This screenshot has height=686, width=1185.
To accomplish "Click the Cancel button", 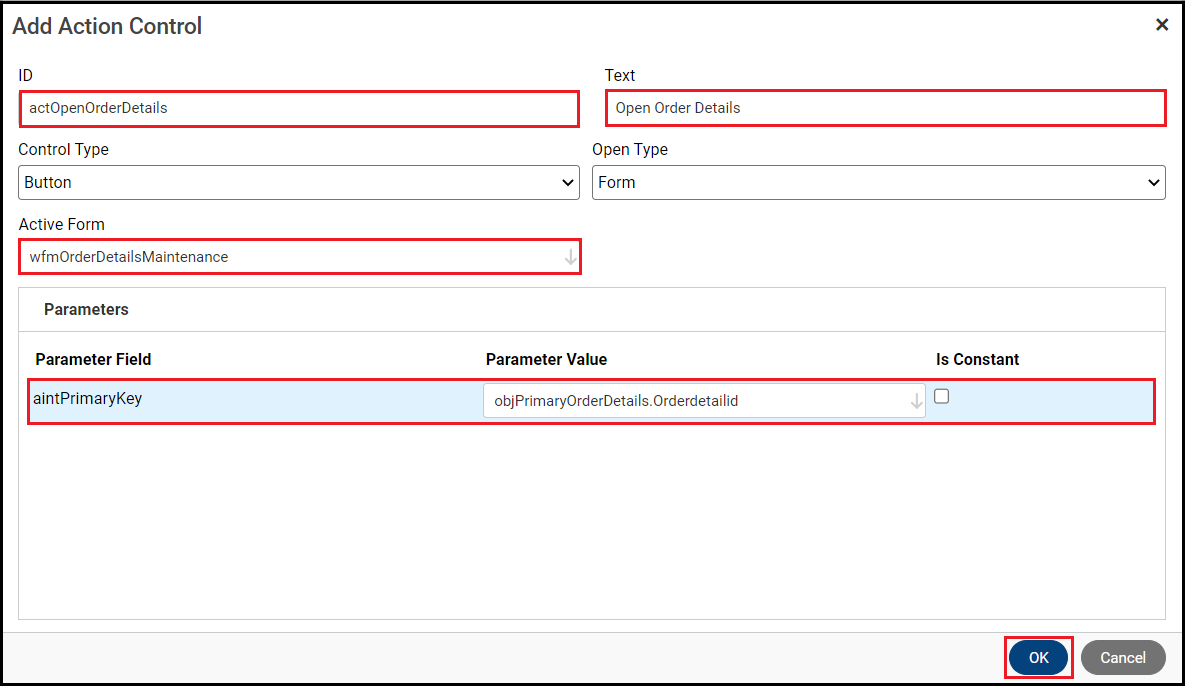I will [x=1122, y=657].
